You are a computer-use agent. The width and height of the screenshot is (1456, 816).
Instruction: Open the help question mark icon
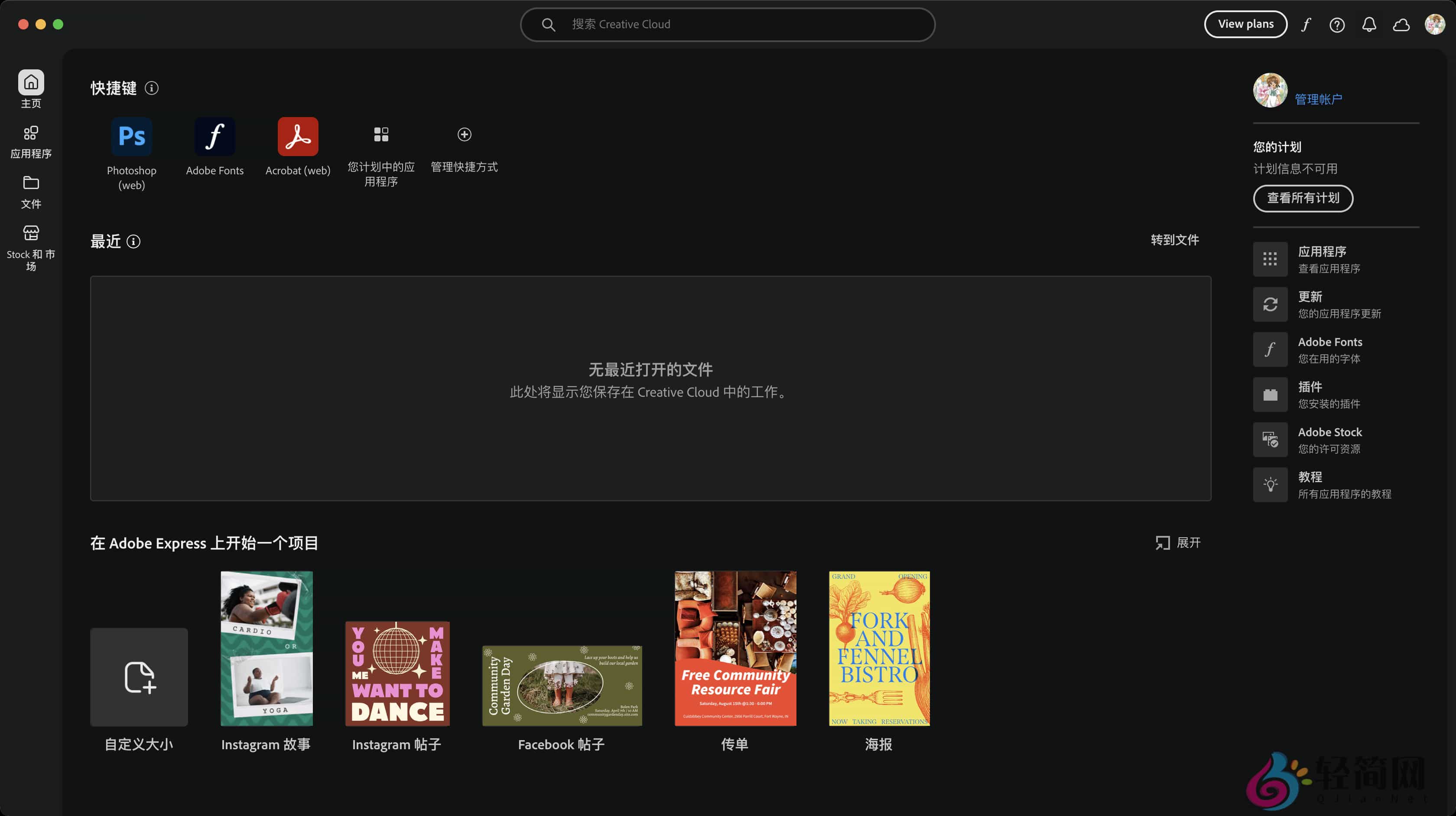click(1337, 24)
